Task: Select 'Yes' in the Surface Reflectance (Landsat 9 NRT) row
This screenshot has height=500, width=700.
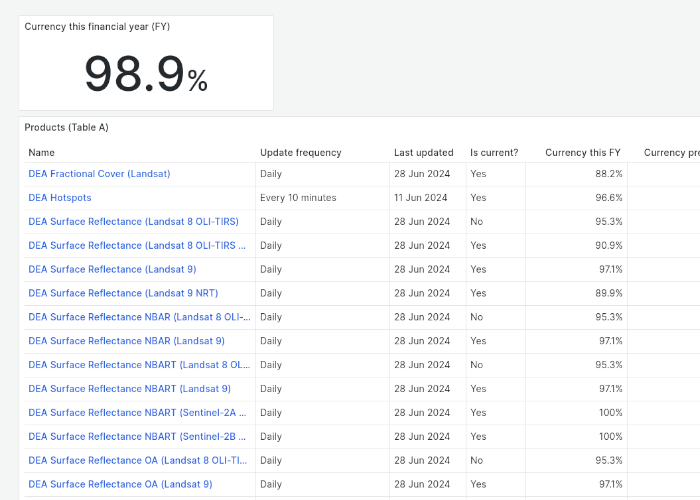Action: (478, 293)
